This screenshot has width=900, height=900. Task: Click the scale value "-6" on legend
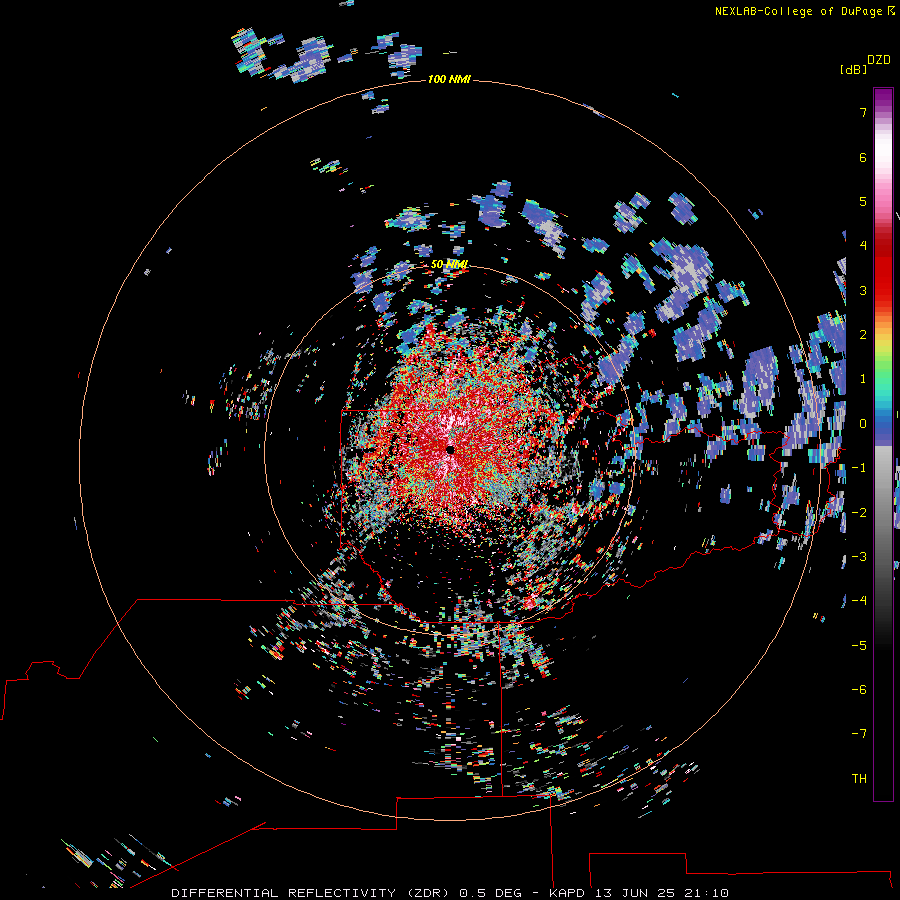859,690
